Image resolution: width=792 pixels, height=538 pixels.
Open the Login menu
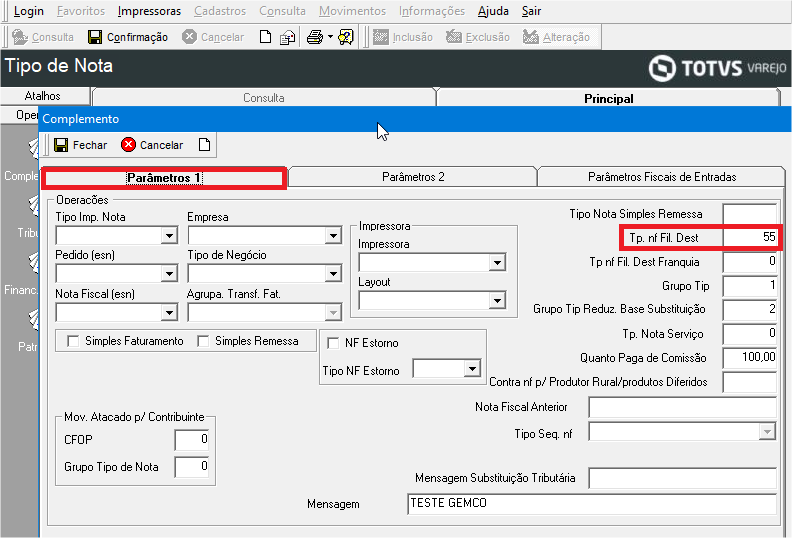pos(29,11)
